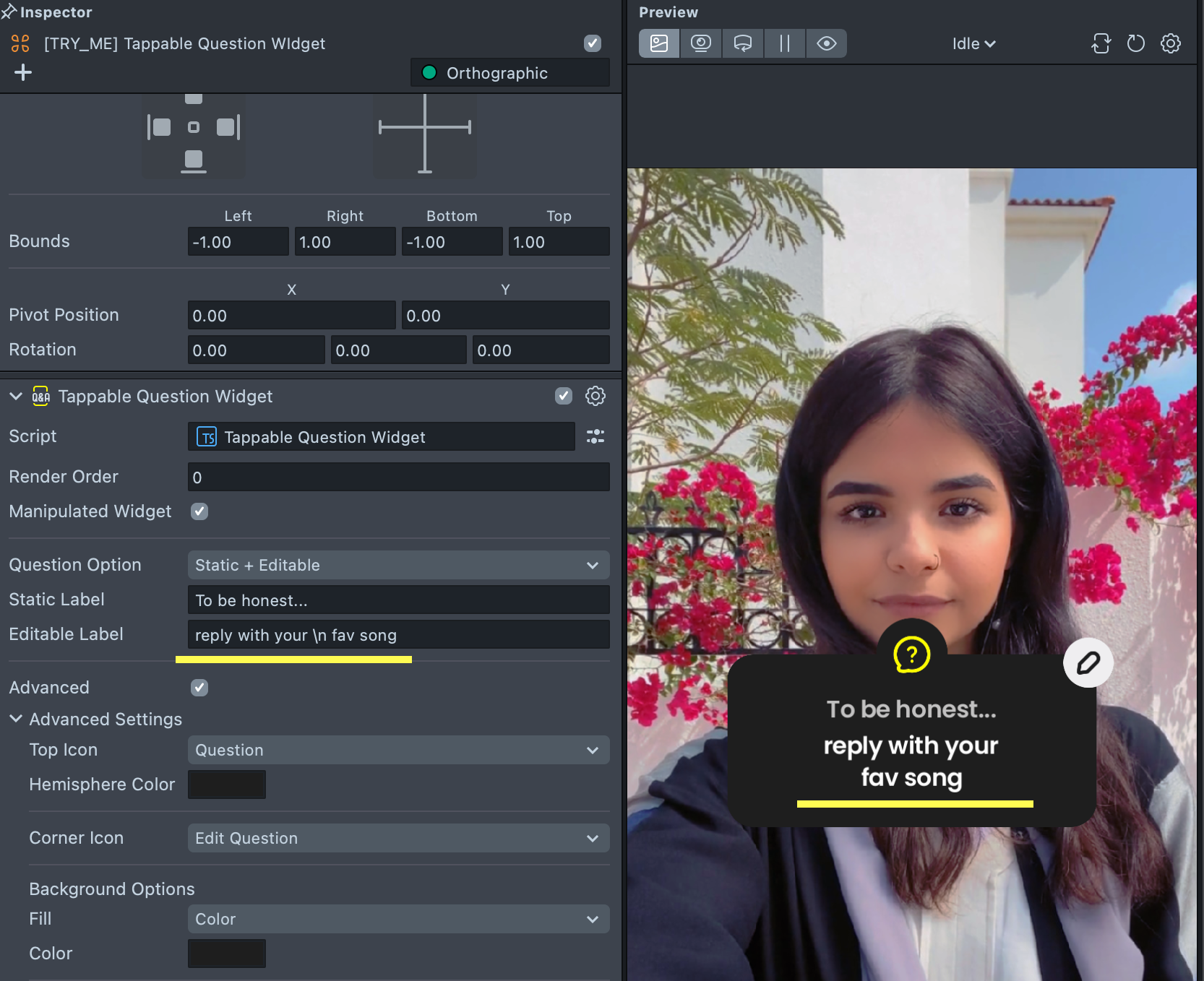Image resolution: width=1204 pixels, height=981 pixels.
Task: Open the Idle state menu in Preview
Action: coord(973,43)
